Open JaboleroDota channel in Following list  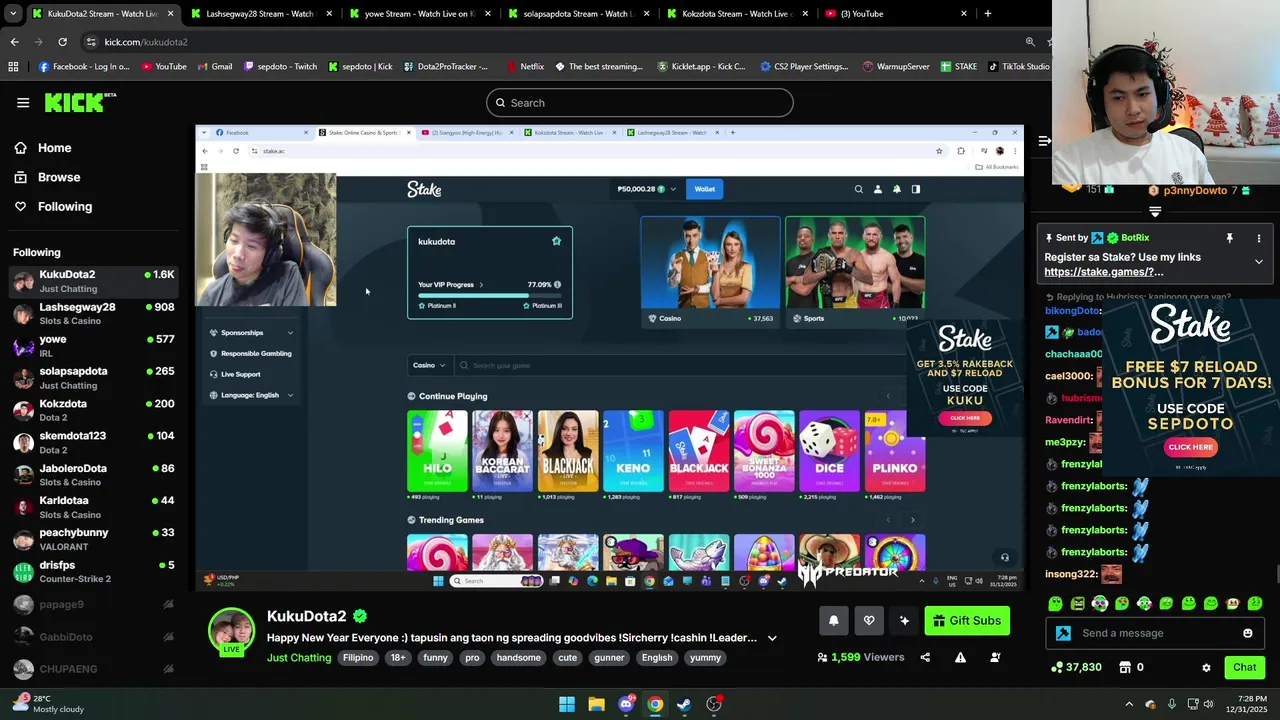(x=93, y=474)
